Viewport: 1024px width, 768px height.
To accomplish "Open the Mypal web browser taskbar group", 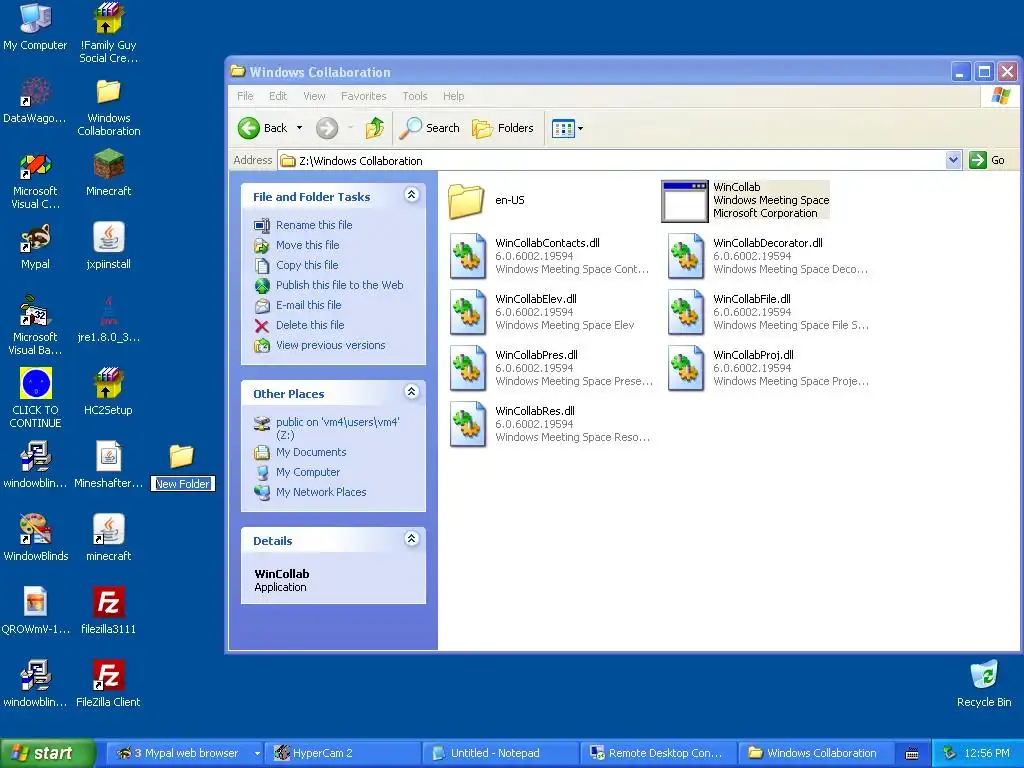I will (185, 753).
